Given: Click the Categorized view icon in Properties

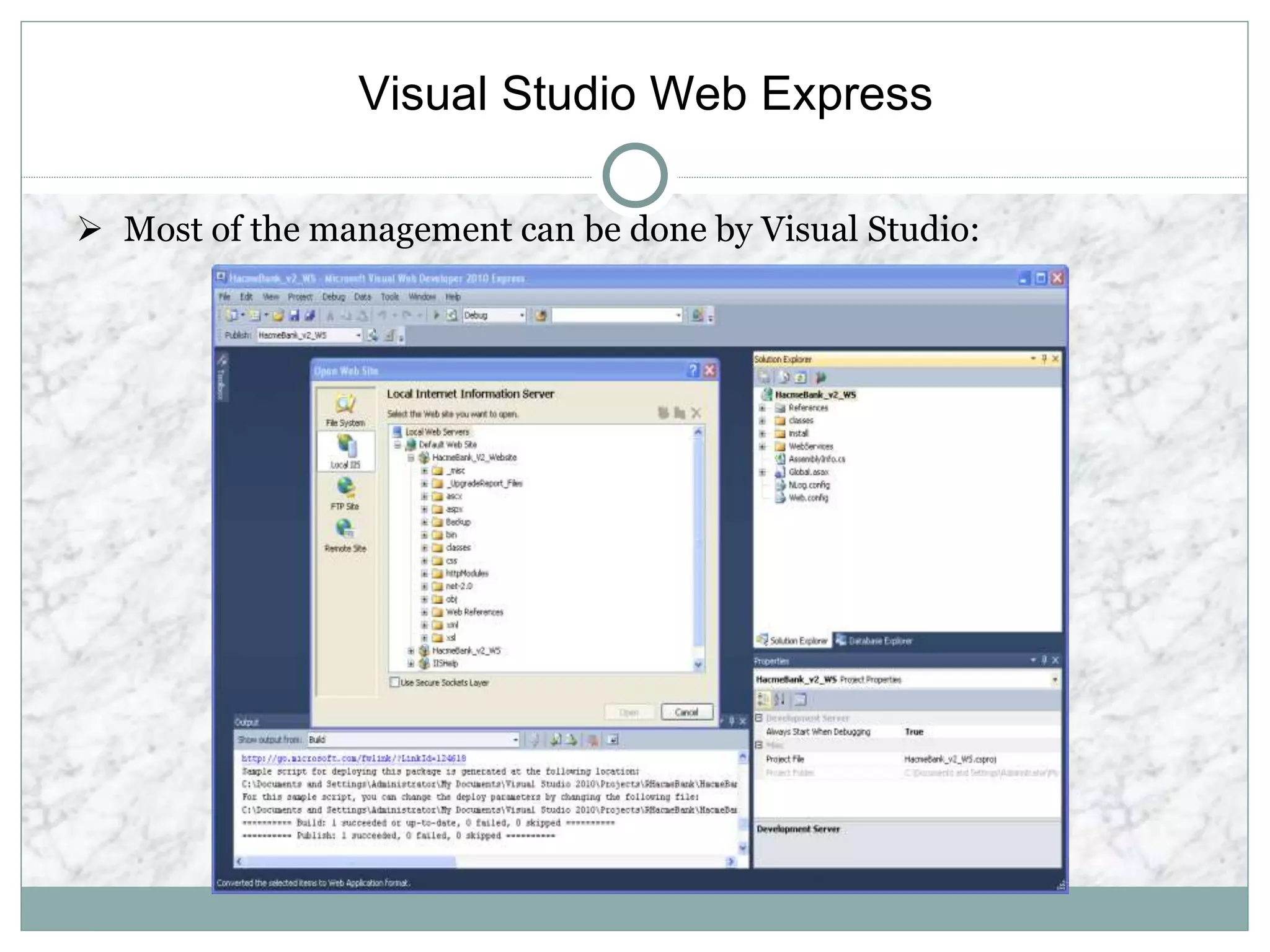Looking at the screenshot, I should [763, 699].
